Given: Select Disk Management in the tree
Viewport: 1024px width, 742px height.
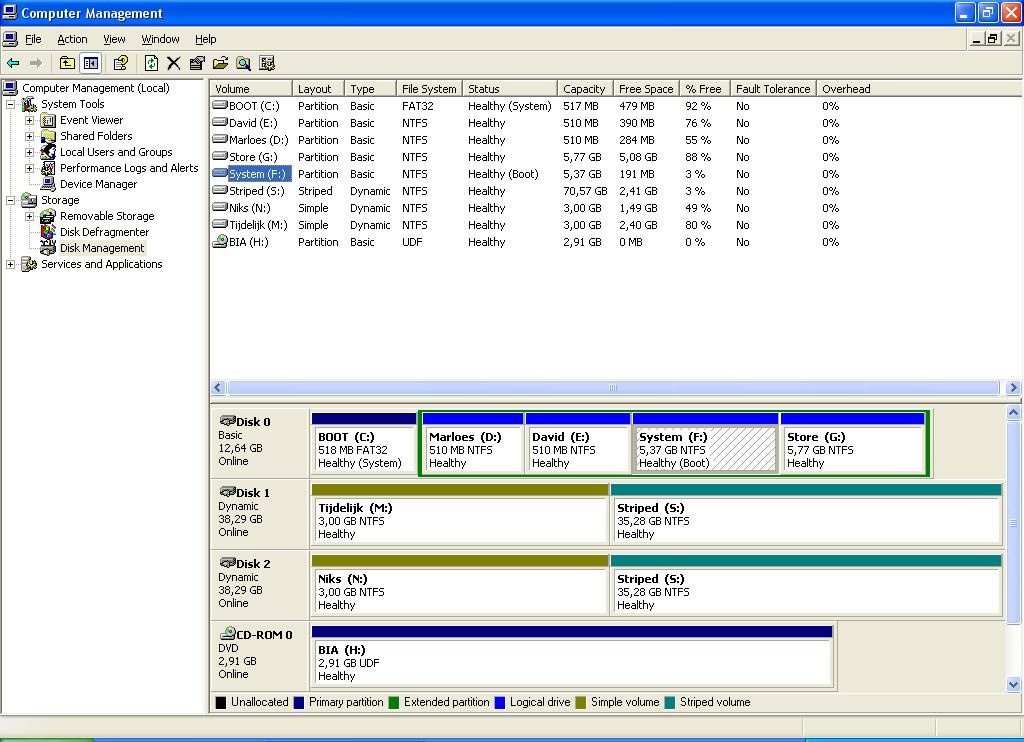Looking at the screenshot, I should click(102, 248).
